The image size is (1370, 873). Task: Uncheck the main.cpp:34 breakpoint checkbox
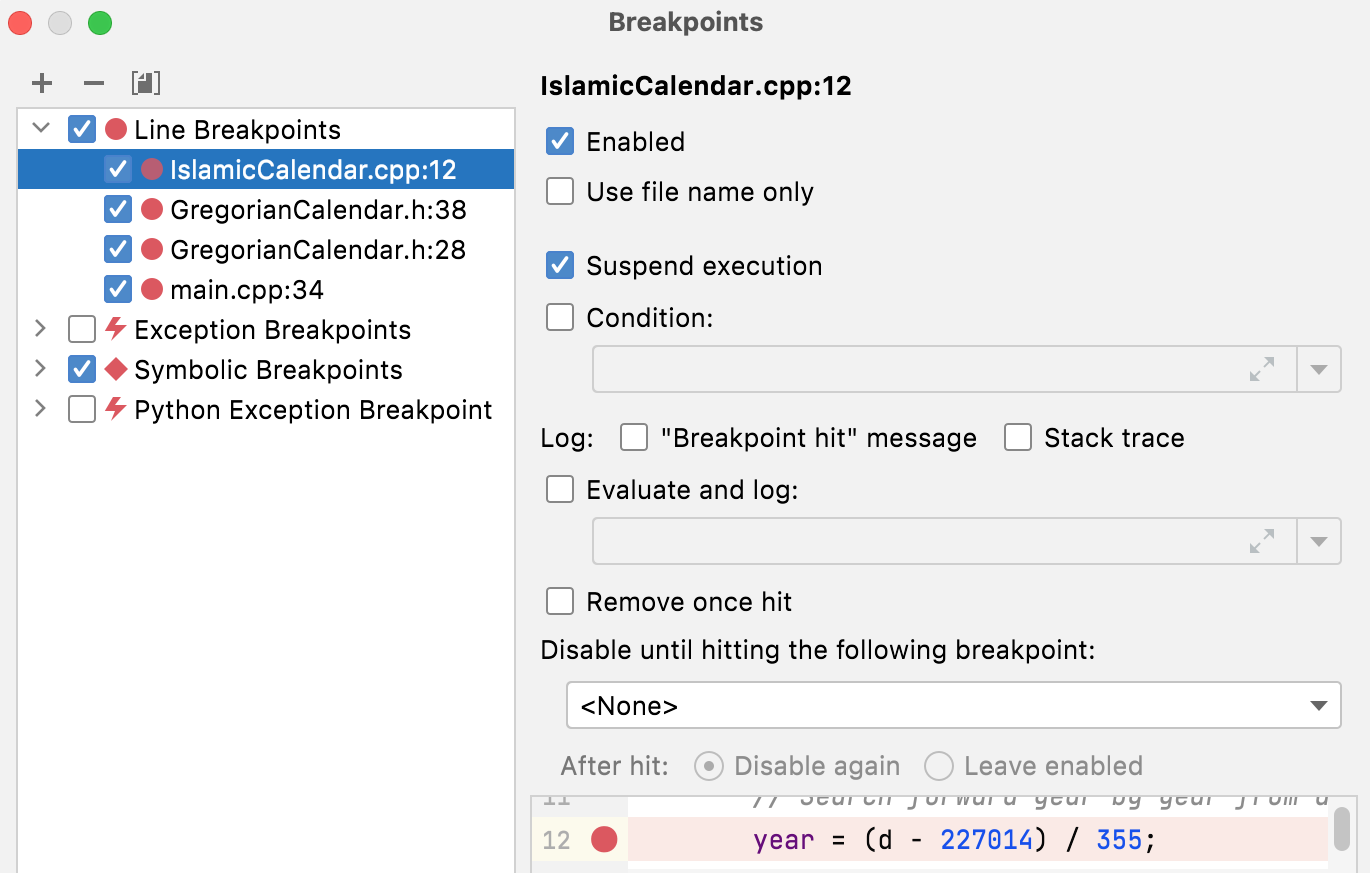pos(117,289)
